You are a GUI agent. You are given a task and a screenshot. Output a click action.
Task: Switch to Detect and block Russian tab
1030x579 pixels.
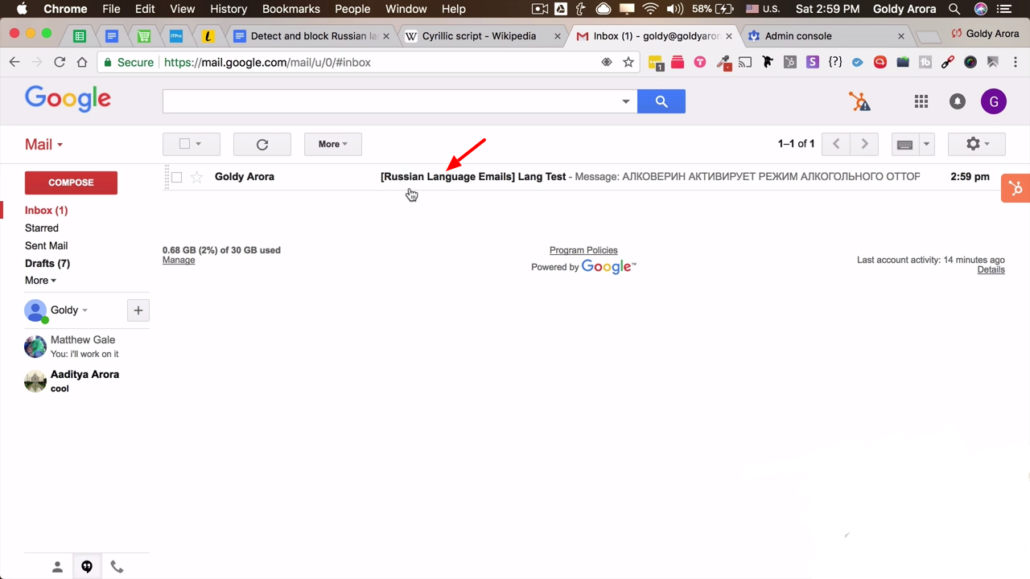tap(313, 36)
